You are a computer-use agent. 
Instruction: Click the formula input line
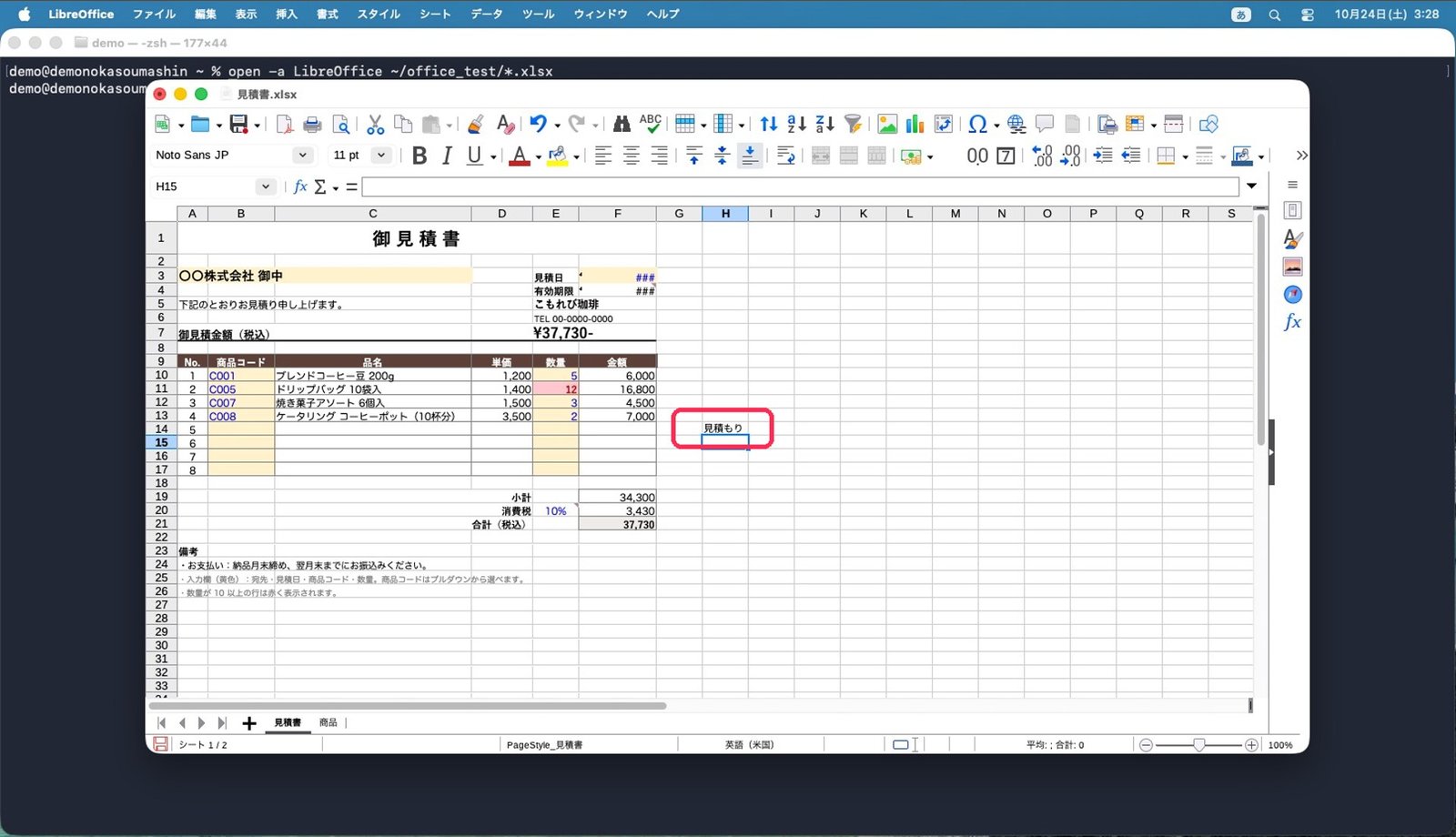(800, 187)
